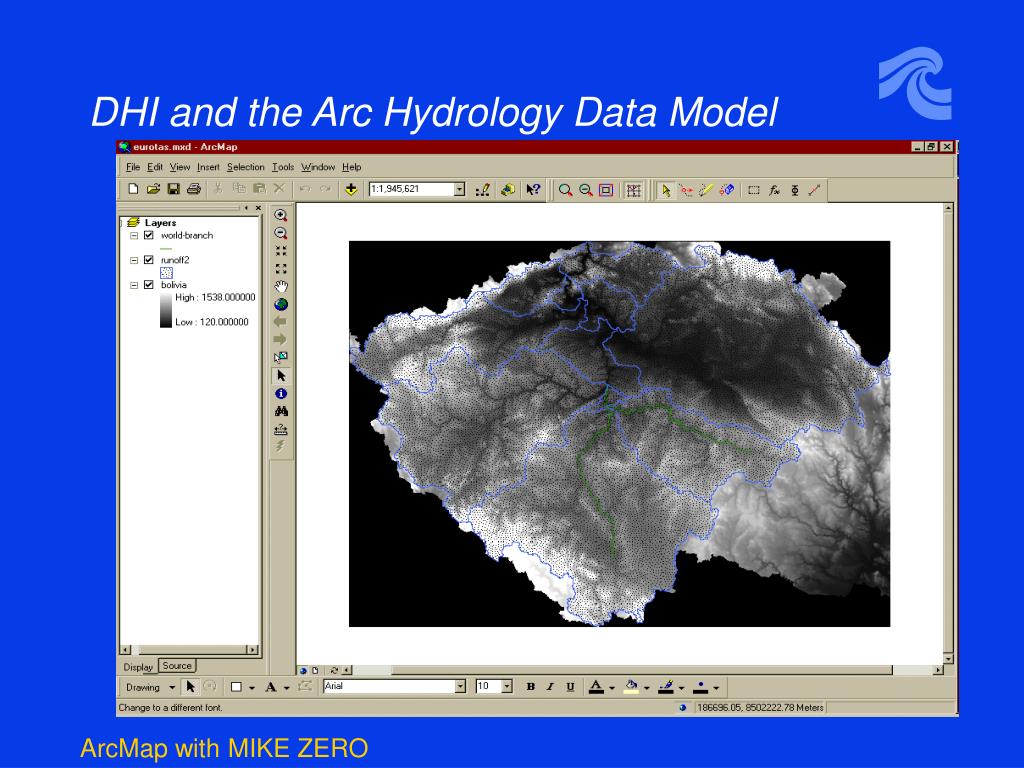Open the map scale dropdown
Image resolution: width=1024 pixels, height=768 pixels.
[x=460, y=189]
